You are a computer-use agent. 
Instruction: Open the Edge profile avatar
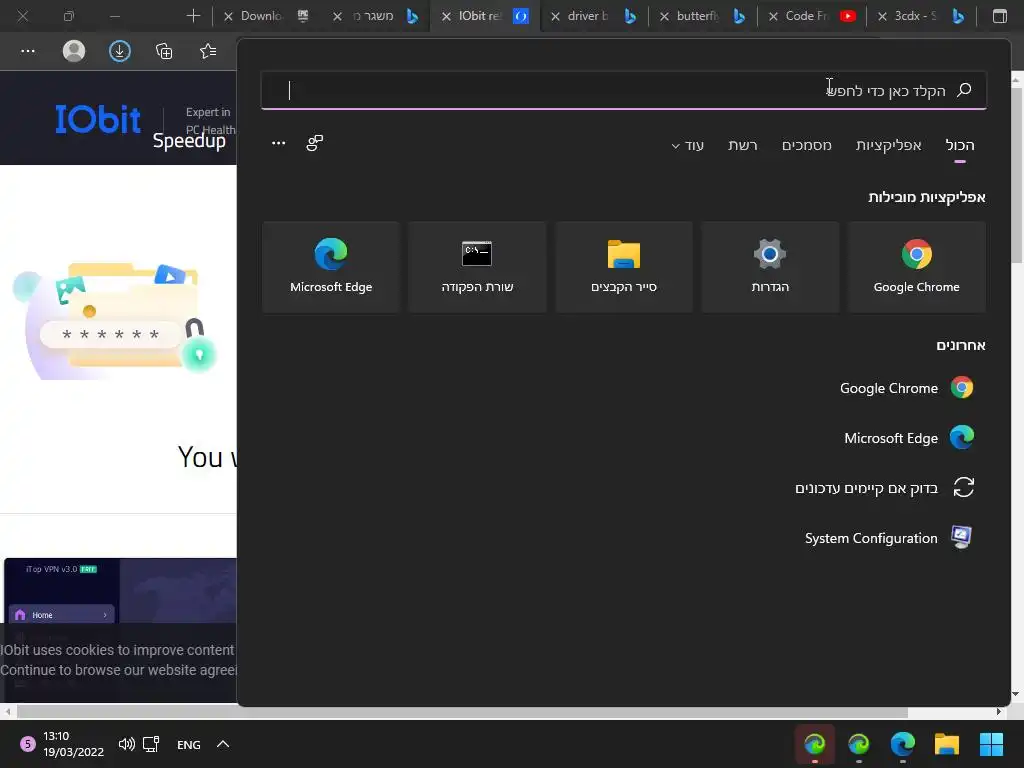click(74, 51)
